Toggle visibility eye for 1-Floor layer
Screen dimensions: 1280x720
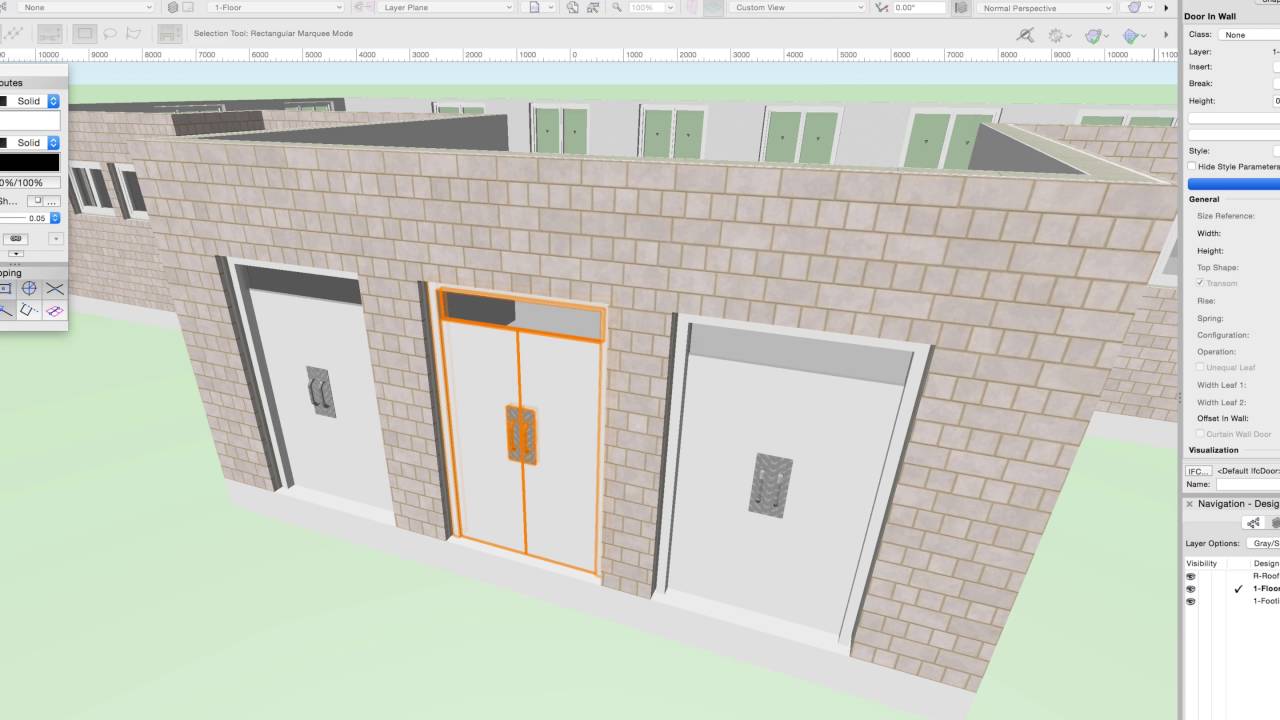click(1191, 589)
